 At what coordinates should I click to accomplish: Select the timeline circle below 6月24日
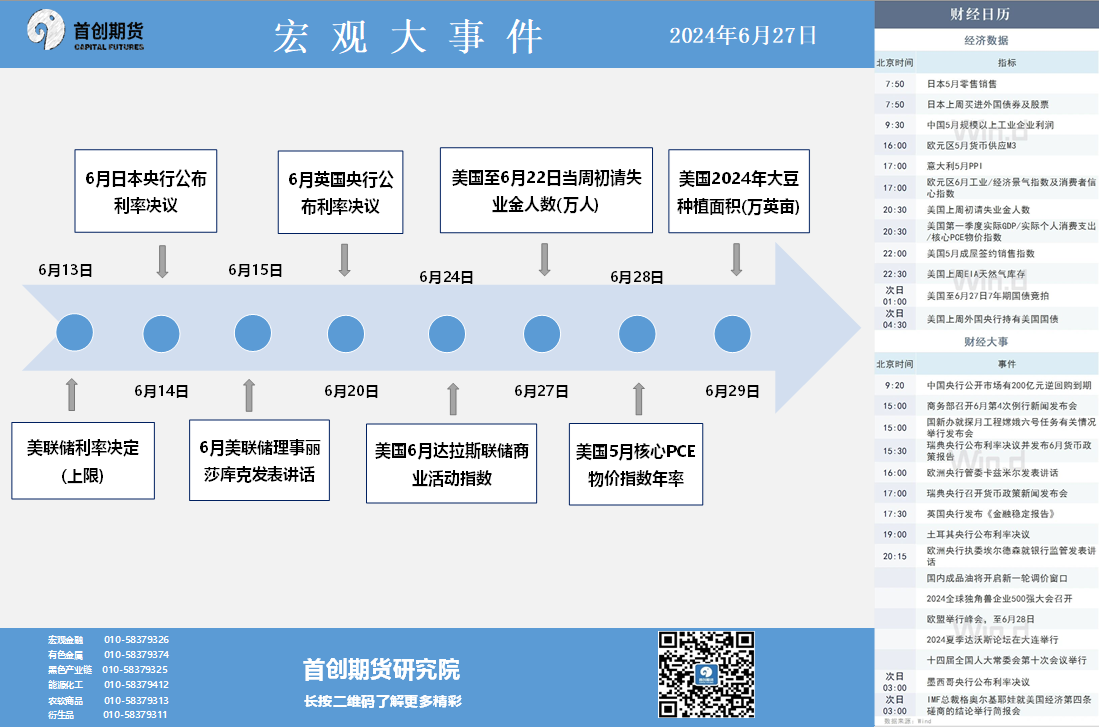pos(446,334)
